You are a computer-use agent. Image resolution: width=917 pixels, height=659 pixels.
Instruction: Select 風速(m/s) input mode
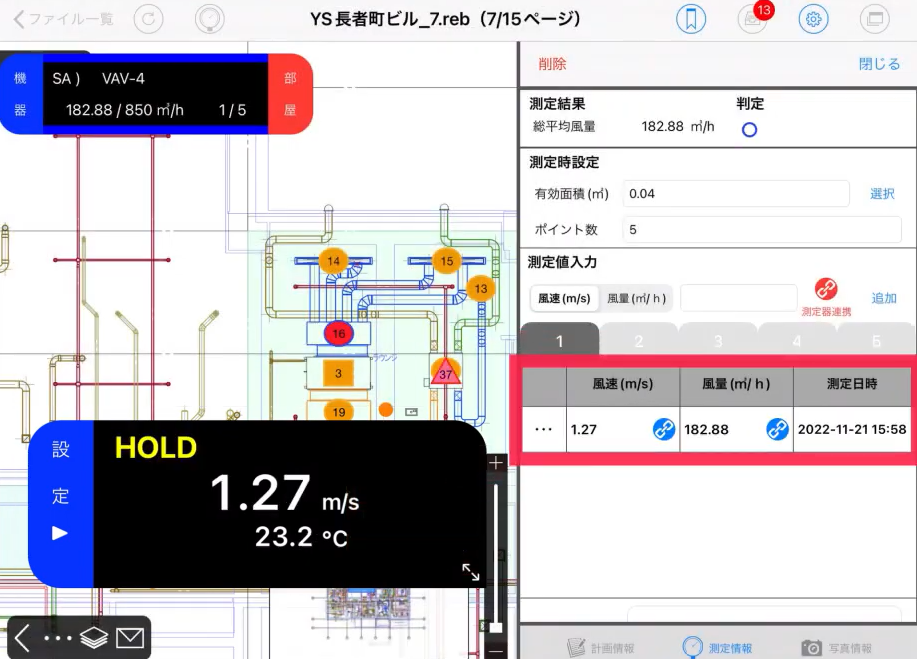[x=564, y=298]
